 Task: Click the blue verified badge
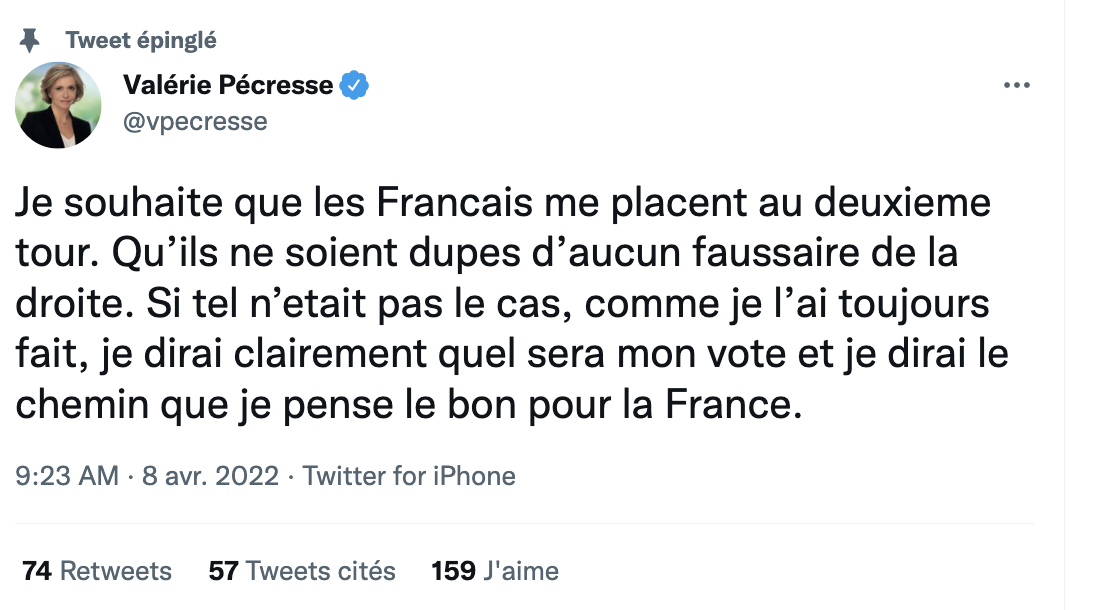(x=355, y=86)
